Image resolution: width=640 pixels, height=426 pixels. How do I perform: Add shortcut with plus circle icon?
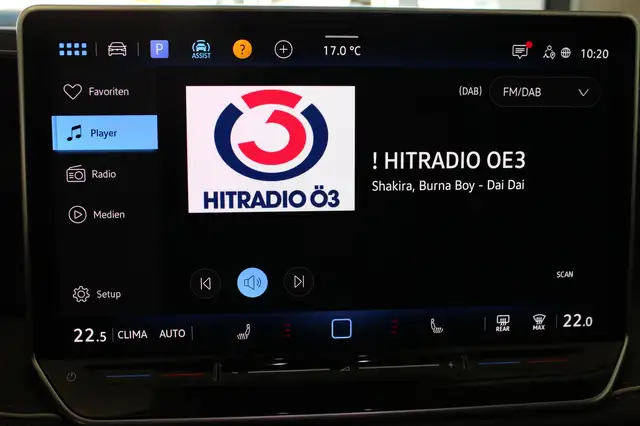point(283,49)
